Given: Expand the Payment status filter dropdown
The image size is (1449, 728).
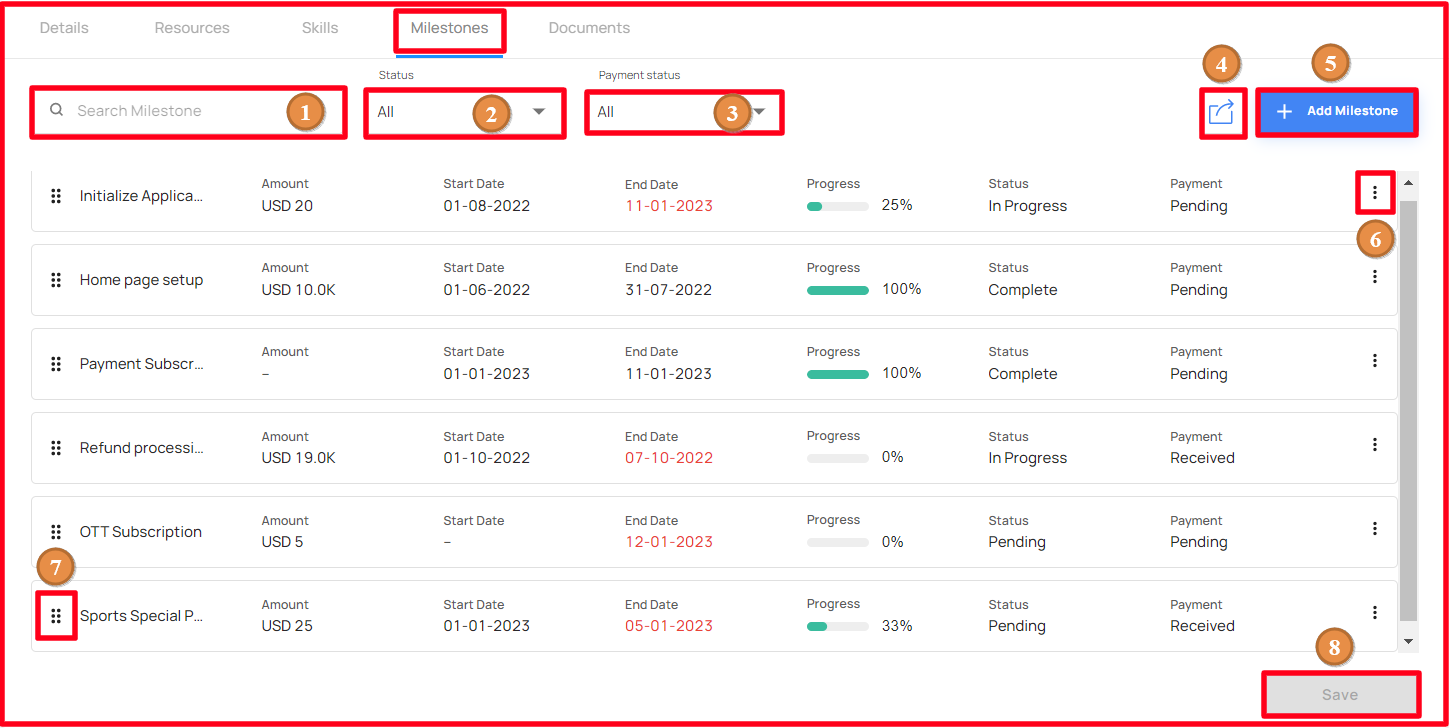Looking at the screenshot, I should tap(684, 112).
